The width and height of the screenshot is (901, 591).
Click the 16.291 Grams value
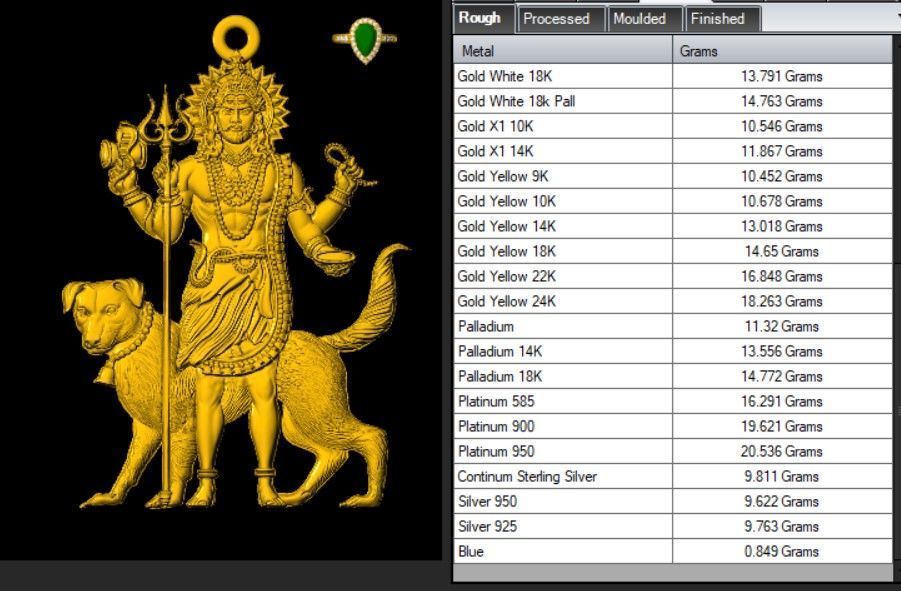(781, 401)
